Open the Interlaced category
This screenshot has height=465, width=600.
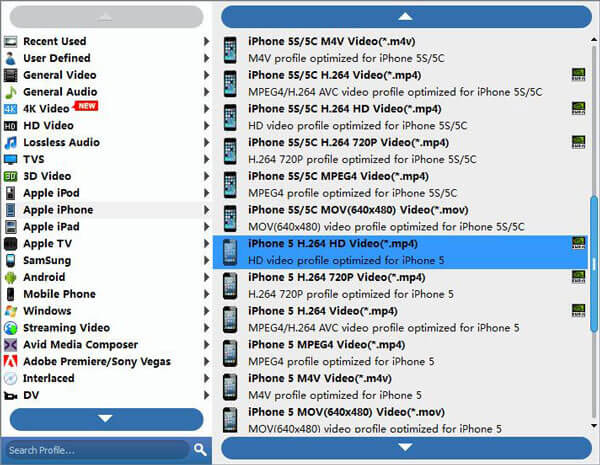pyautogui.click(x=106, y=378)
